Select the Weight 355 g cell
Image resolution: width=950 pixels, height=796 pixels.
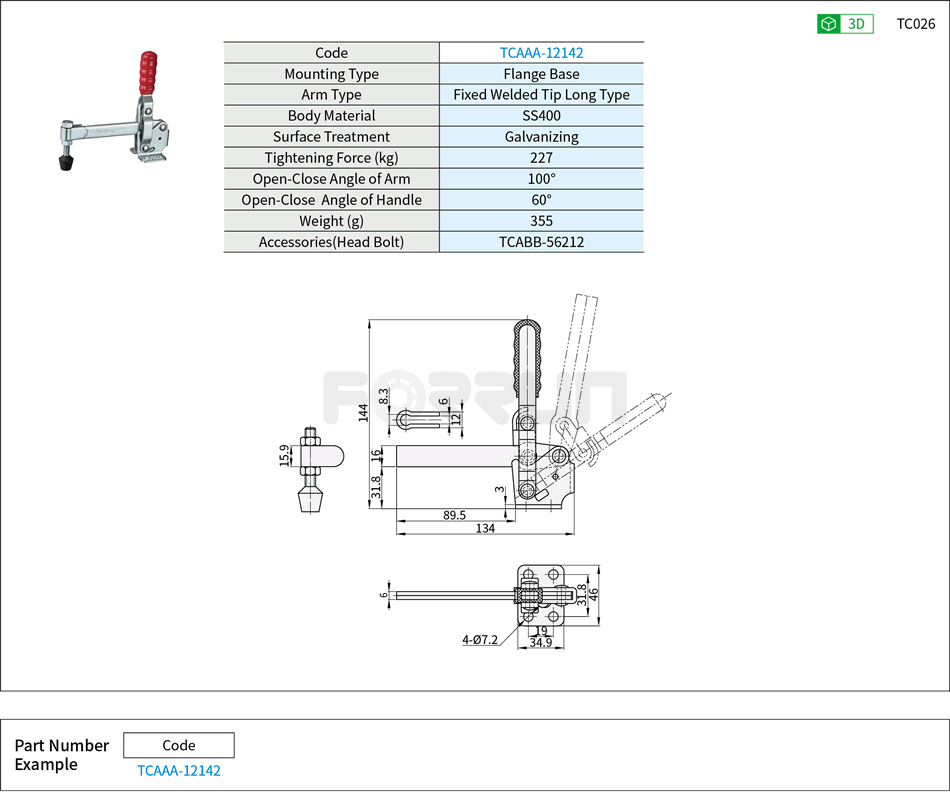tap(540, 221)
